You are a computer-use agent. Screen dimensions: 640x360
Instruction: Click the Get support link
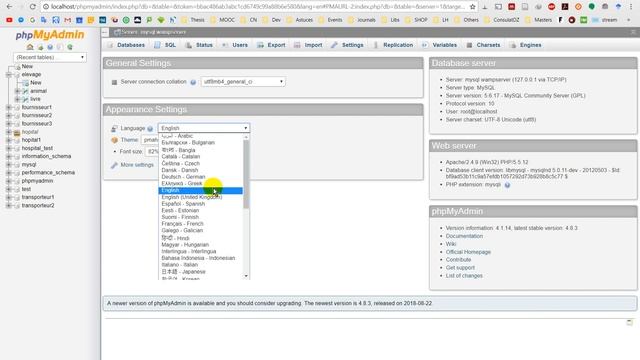(x=460, y=268)
